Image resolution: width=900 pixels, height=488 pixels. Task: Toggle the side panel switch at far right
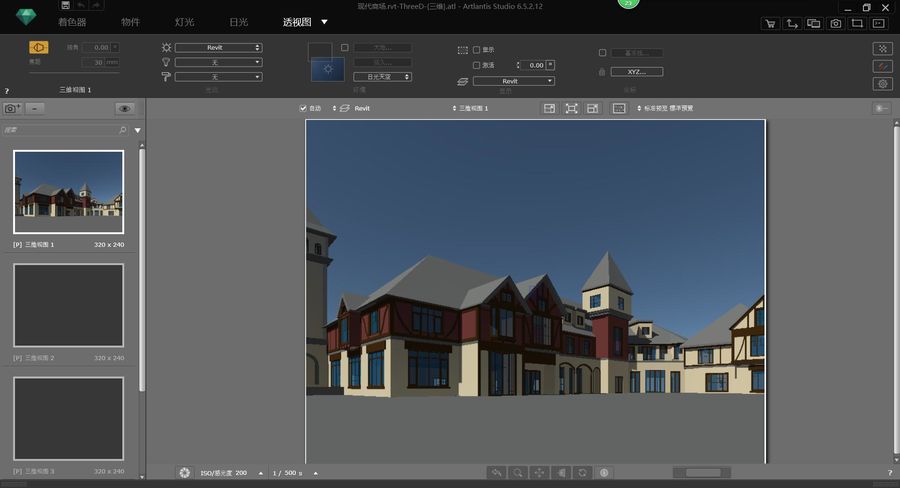pyautogui.click(x=882, y=109)
